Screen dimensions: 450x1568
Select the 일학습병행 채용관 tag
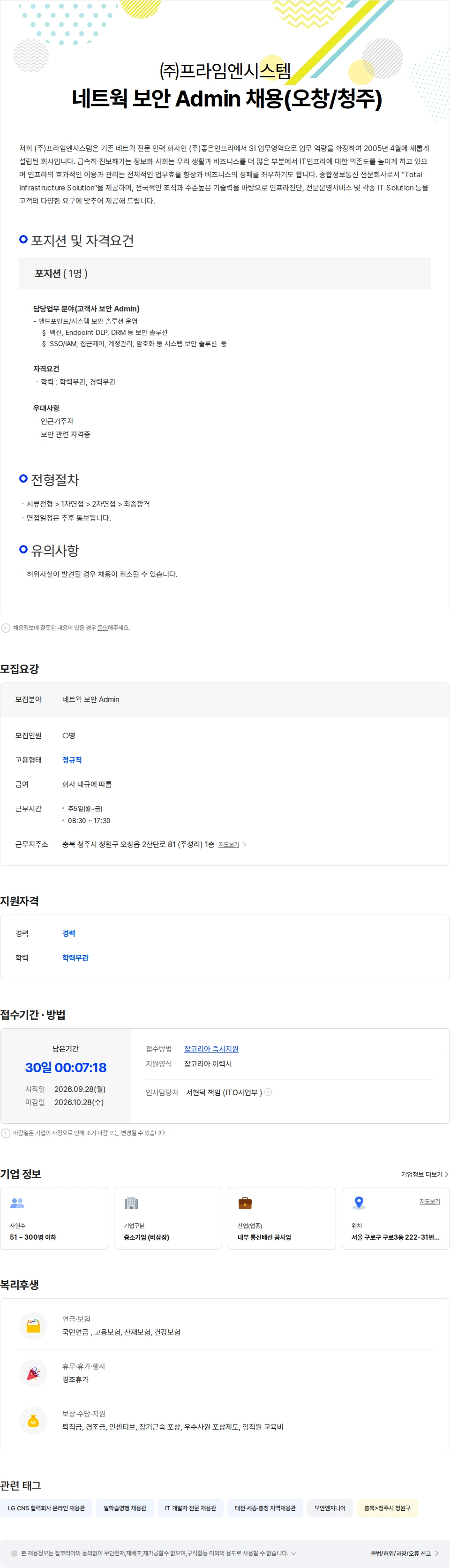coord(125,1508)
